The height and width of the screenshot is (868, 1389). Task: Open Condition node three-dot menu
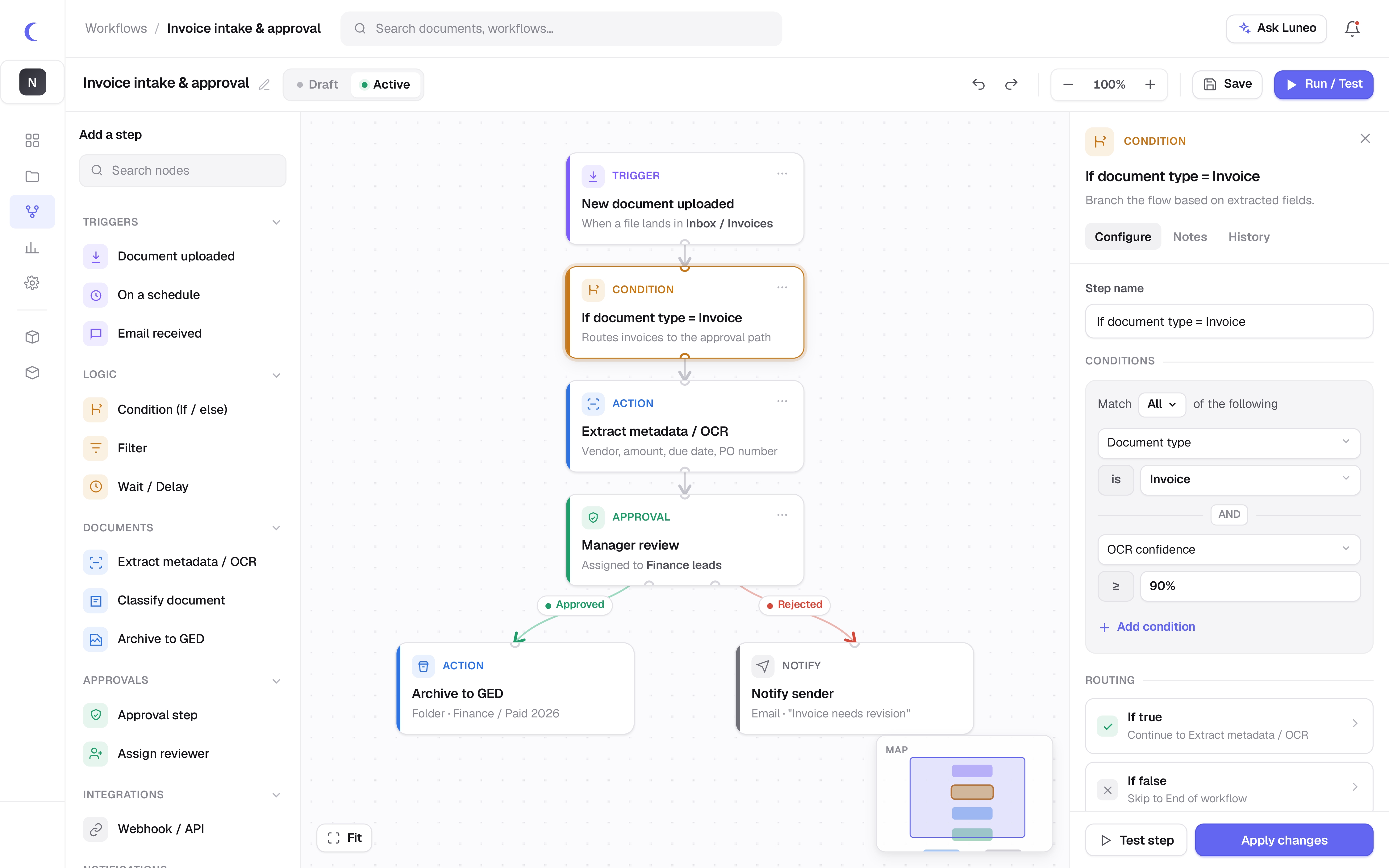(782, 288)
